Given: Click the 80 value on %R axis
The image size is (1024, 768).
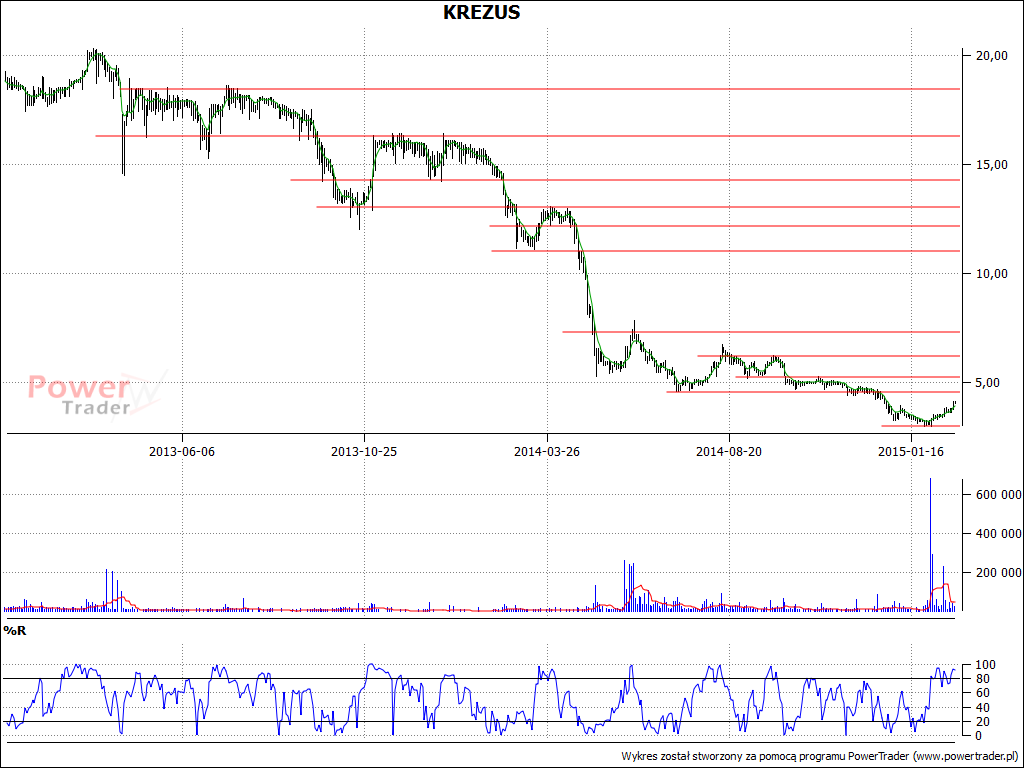Looking at the screenshot, I should (x=982, y=679).
